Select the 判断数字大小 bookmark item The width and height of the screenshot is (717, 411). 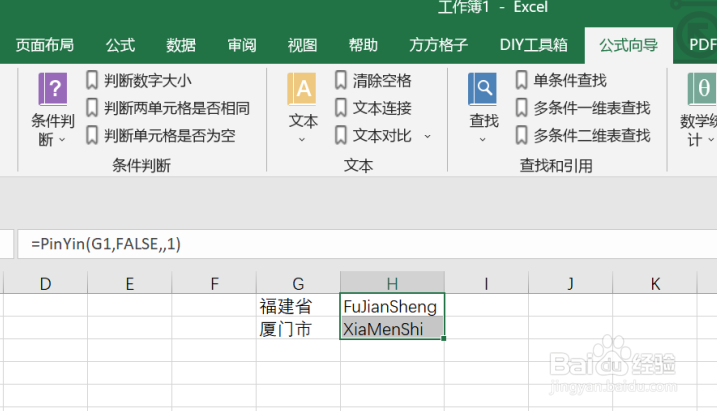coord(139,80)
